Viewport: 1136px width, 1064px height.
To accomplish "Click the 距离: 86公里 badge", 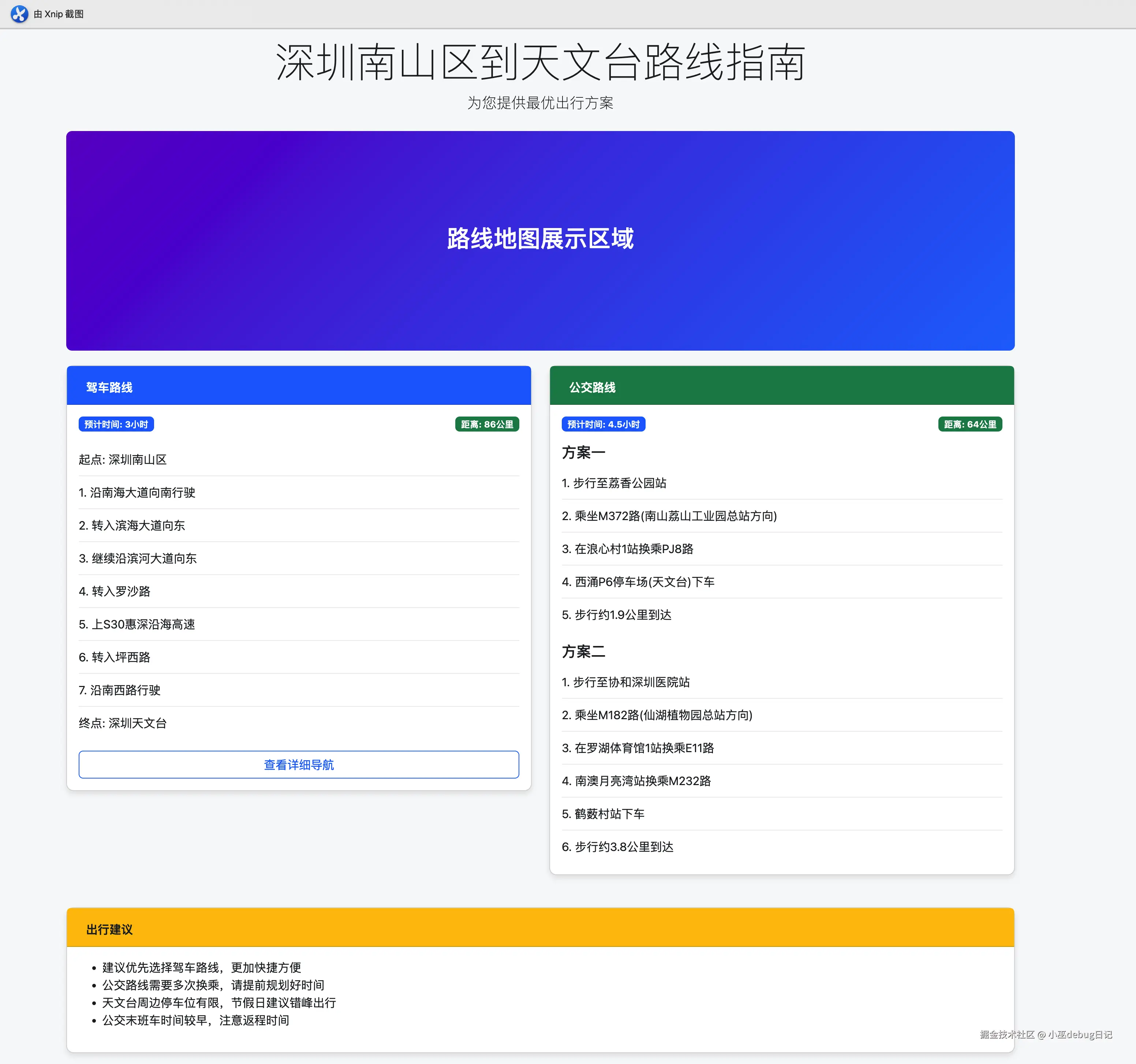I will [x=487, y=424].
